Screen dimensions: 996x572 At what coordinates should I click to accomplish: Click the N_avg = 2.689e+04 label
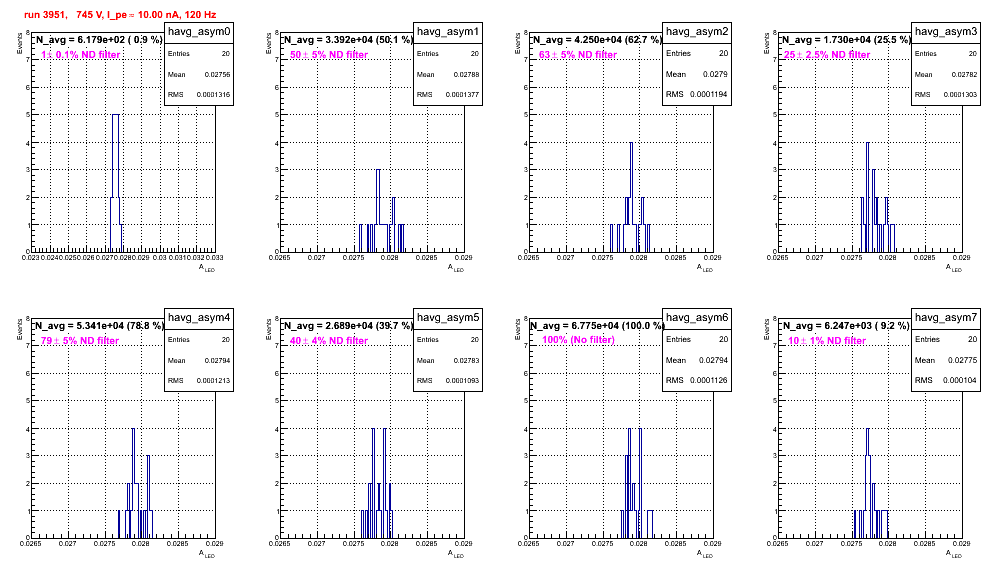[348, 325]
